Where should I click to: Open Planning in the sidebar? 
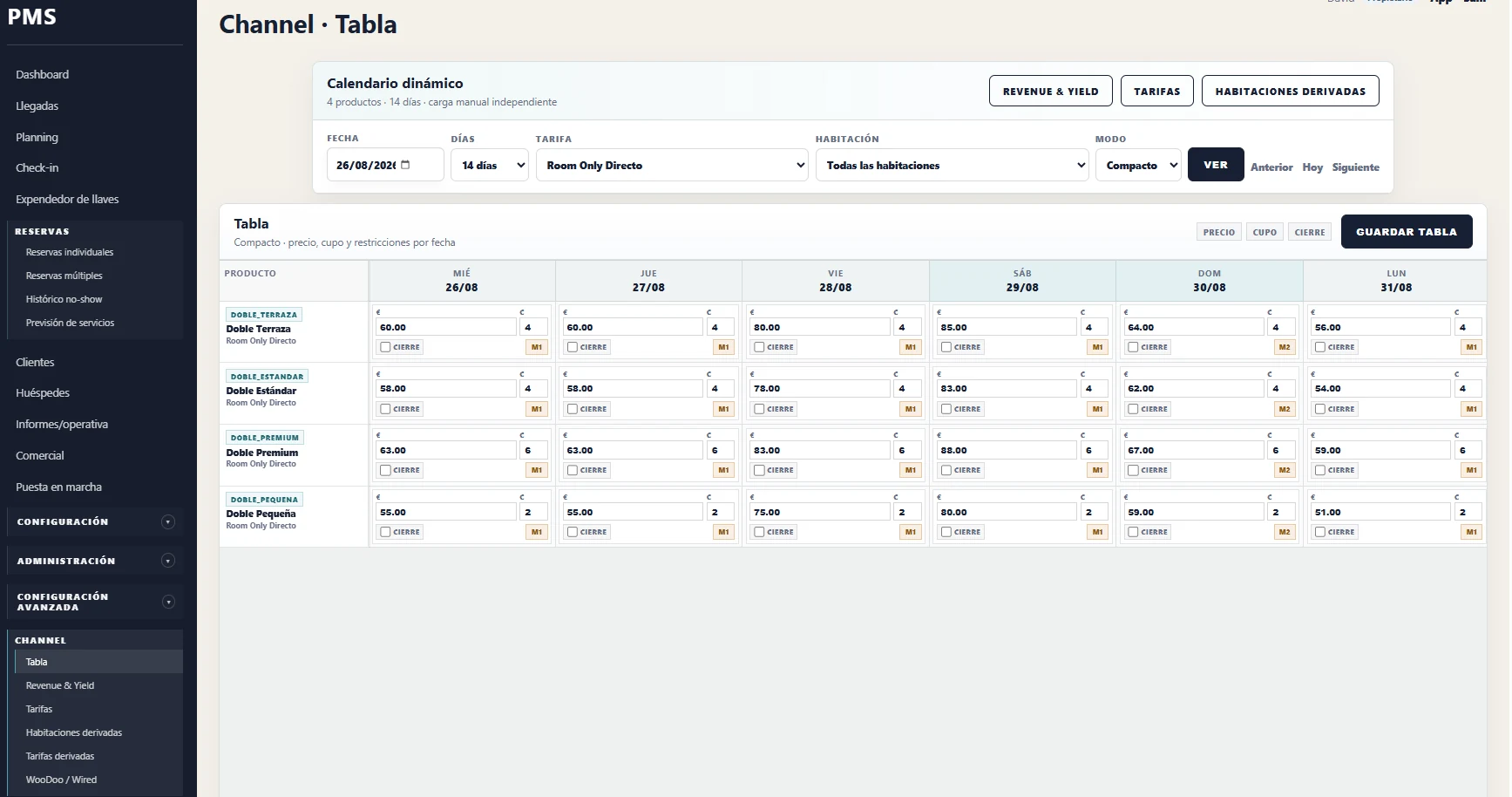[x=37, y=138]
